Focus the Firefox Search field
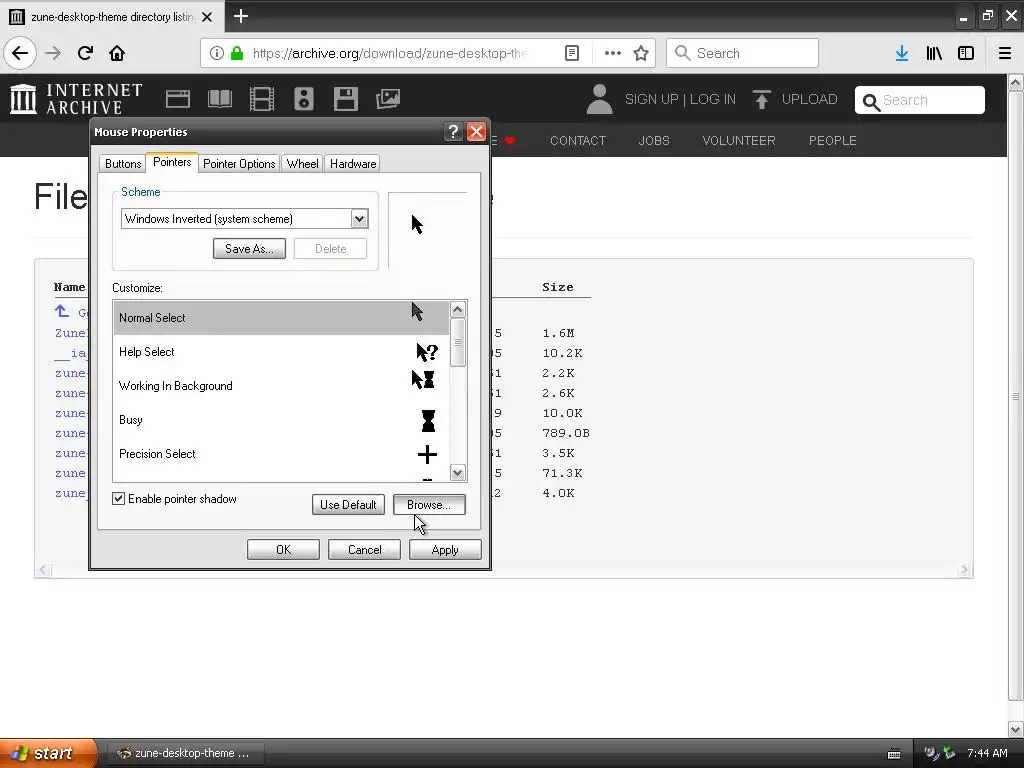Viewport: 1024px width, 768px height. (742, 53)
